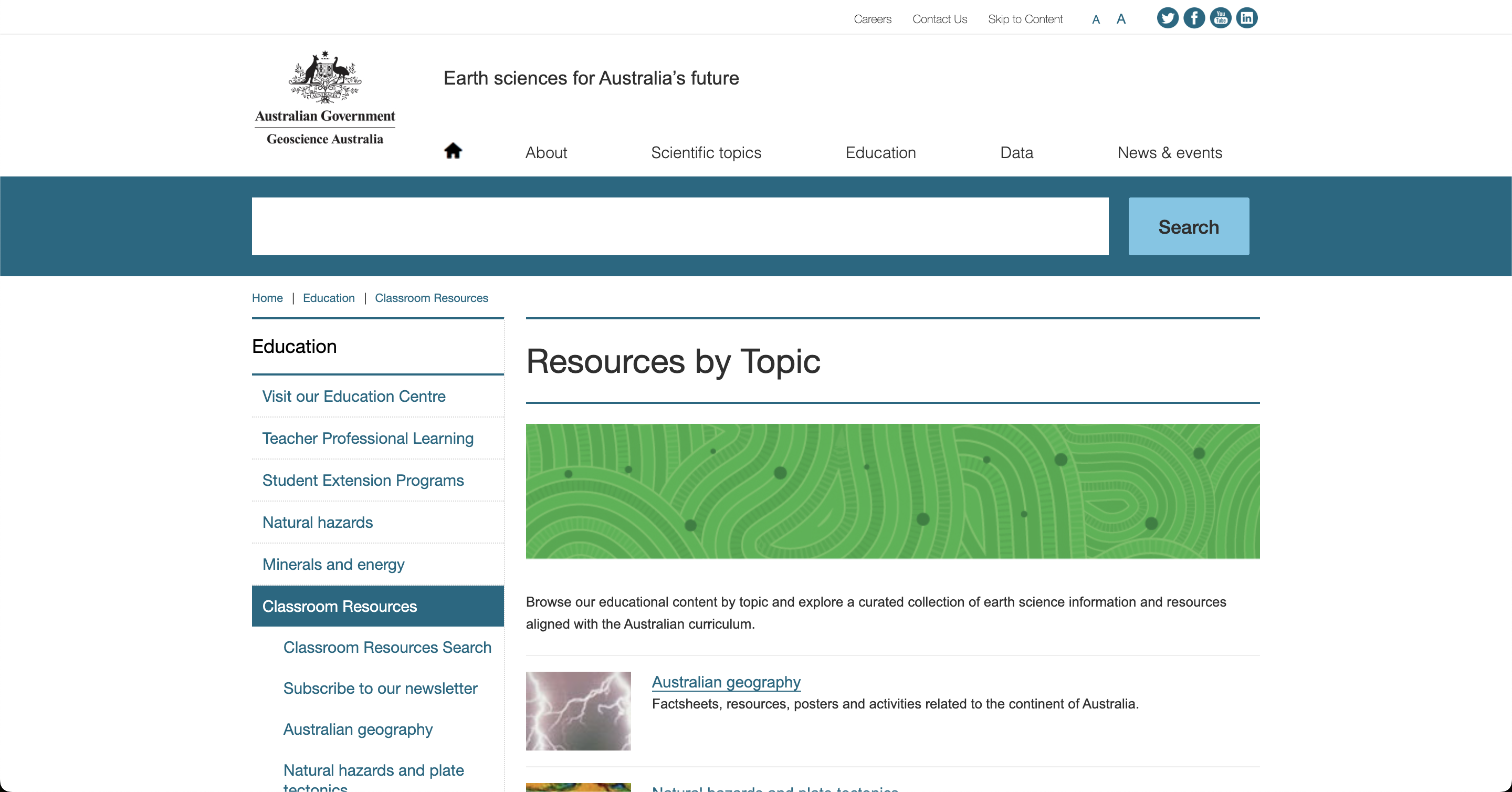Click the Earth sciences for Australia's future tagline
Screen dimensions: 1512x792
point(591,78)
